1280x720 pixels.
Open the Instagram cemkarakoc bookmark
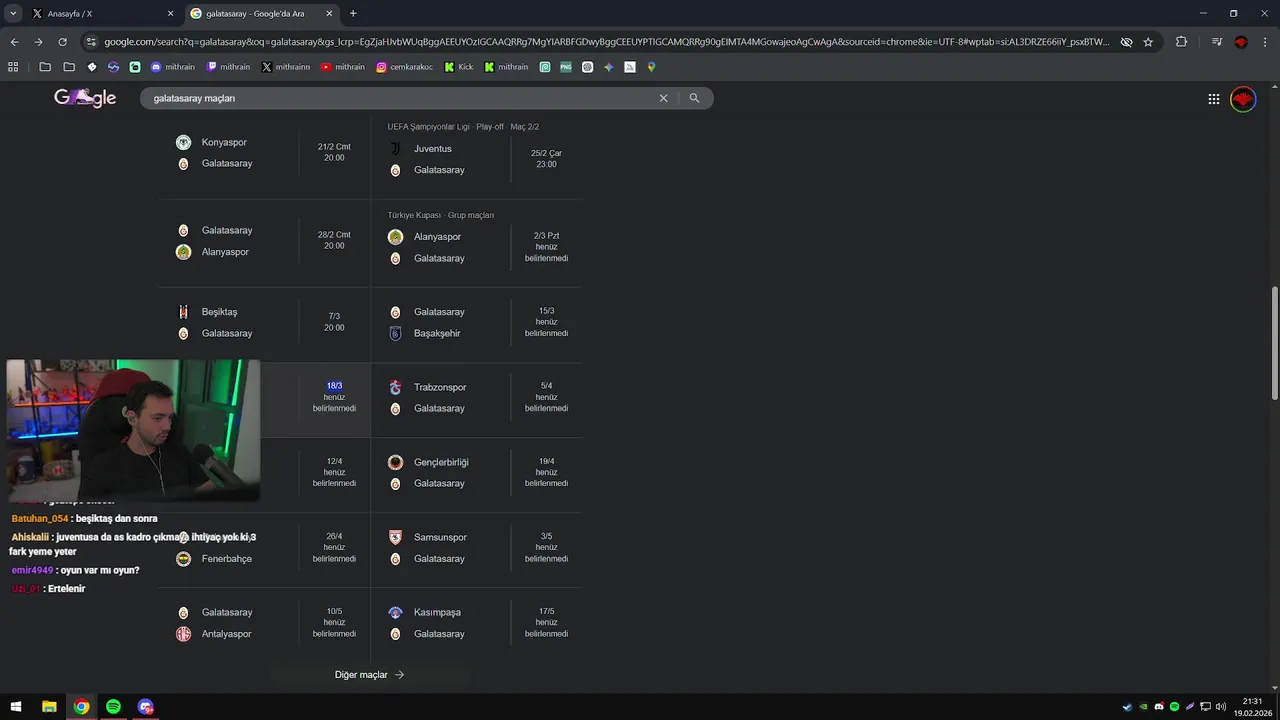(x=404, y=67)
